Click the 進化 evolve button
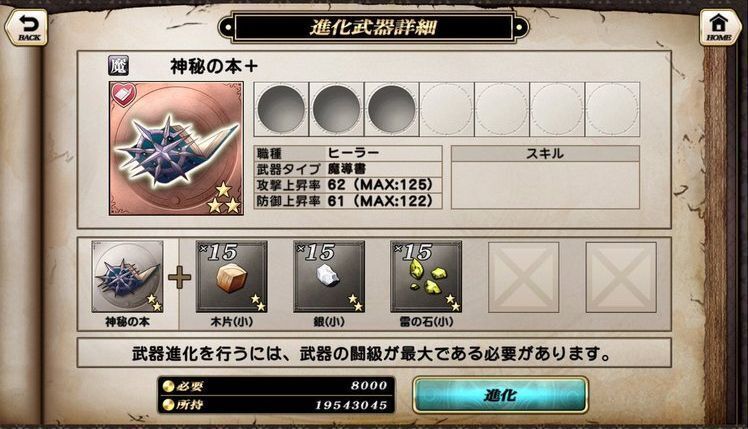Screen dimensions: 748x429 [x=500, y=395]
